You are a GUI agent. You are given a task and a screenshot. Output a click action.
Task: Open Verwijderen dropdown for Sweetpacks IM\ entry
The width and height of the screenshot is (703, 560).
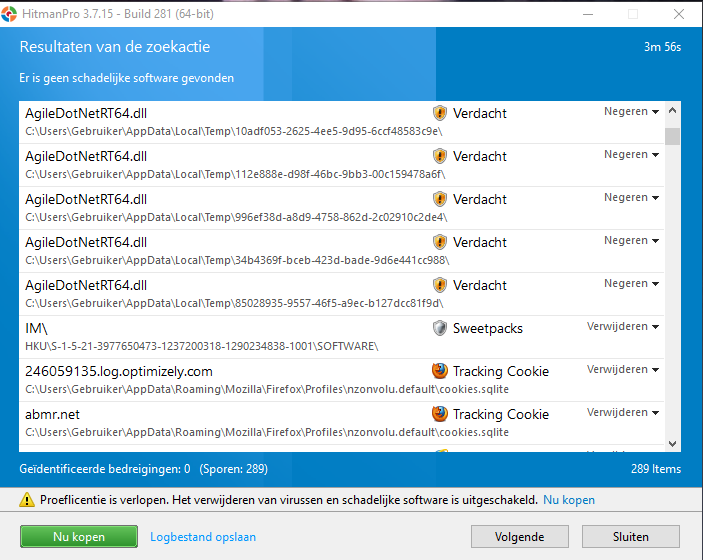pos(623,326)
